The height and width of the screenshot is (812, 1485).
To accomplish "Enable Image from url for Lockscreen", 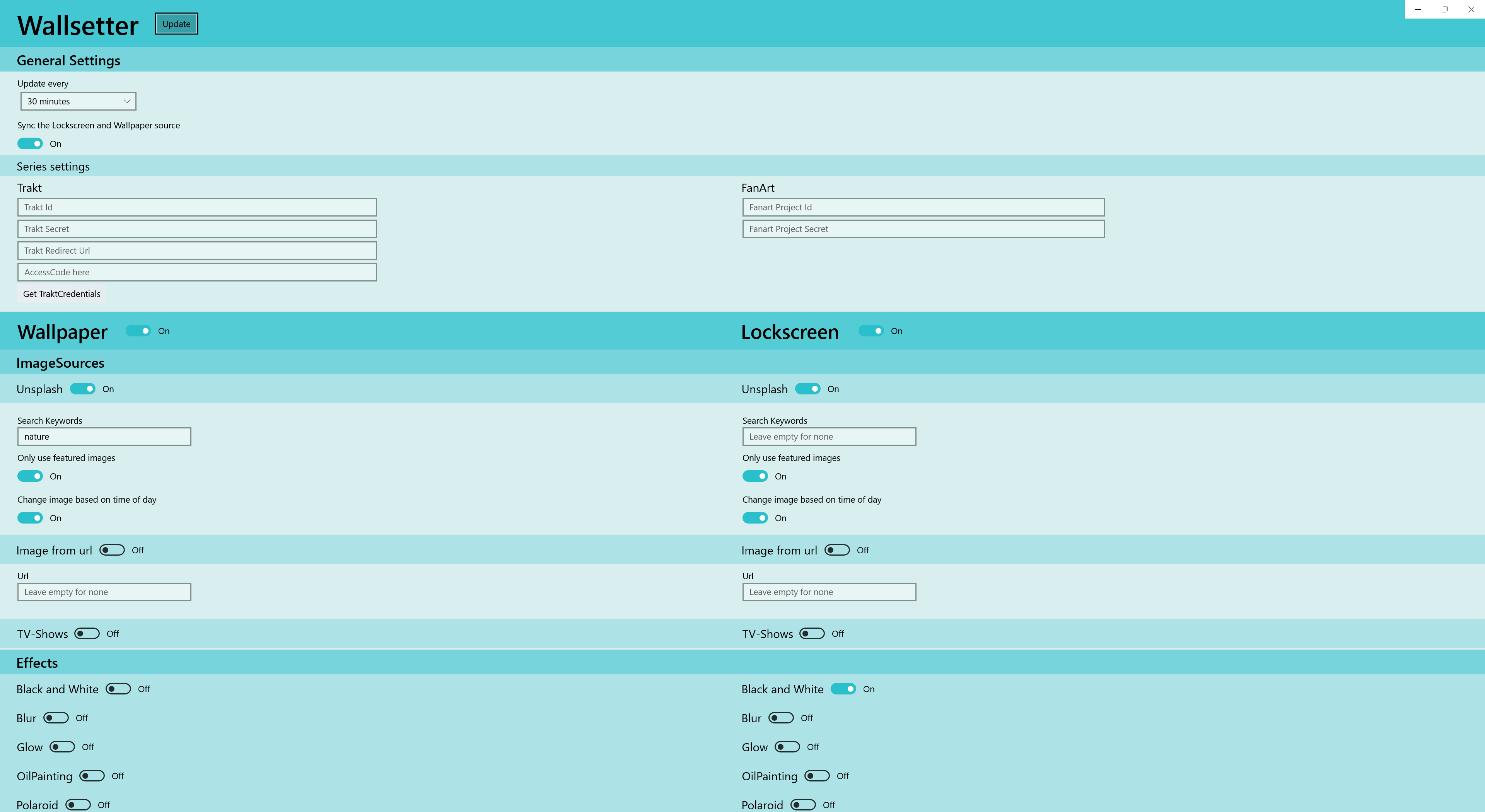I will coord(836,550).
